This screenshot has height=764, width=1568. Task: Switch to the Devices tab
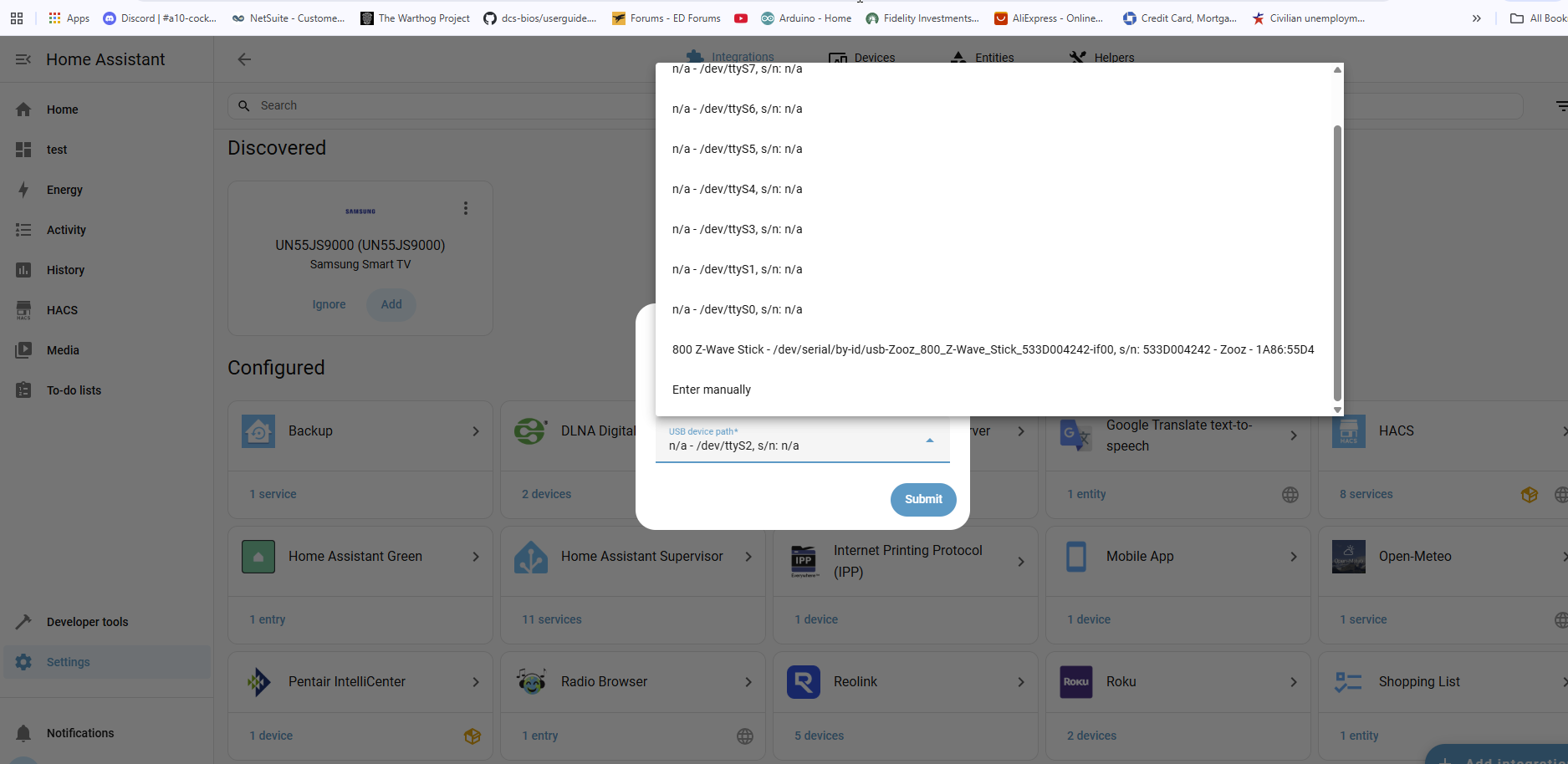[862, 58]
